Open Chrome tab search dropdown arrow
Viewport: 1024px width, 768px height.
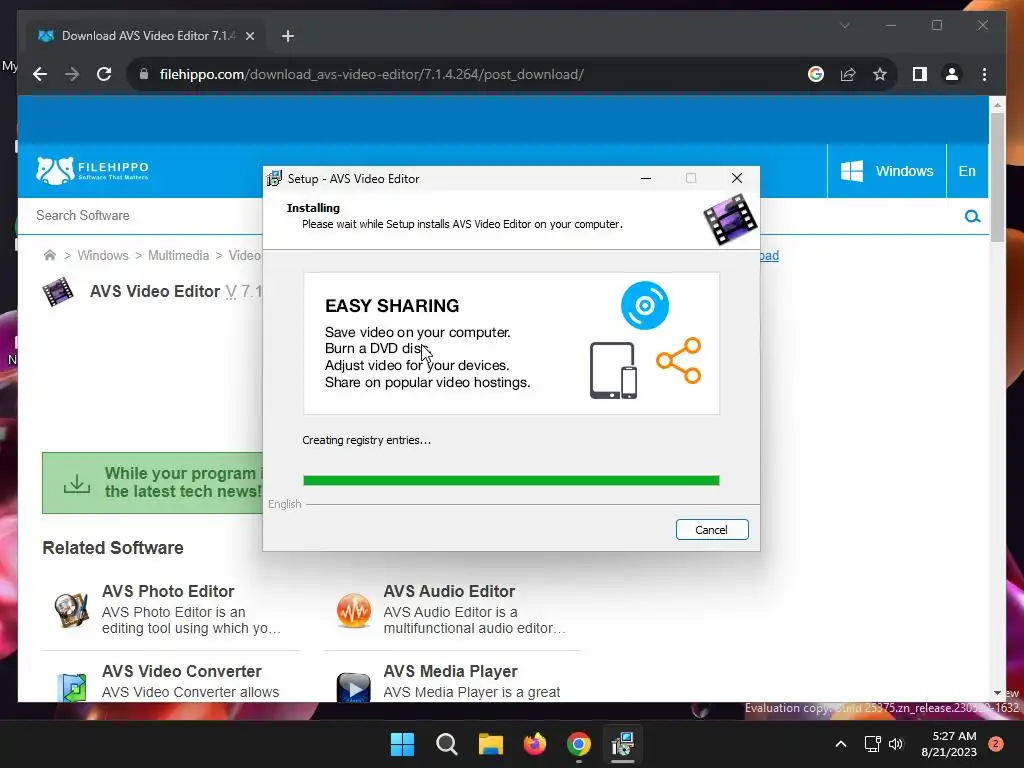844,25
